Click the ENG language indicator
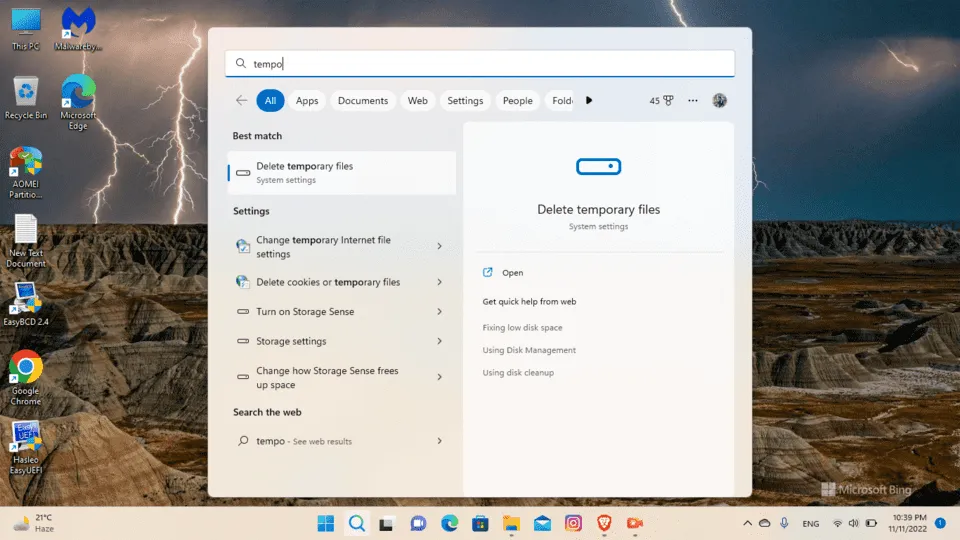960x540 pixels. click(811, 523)
